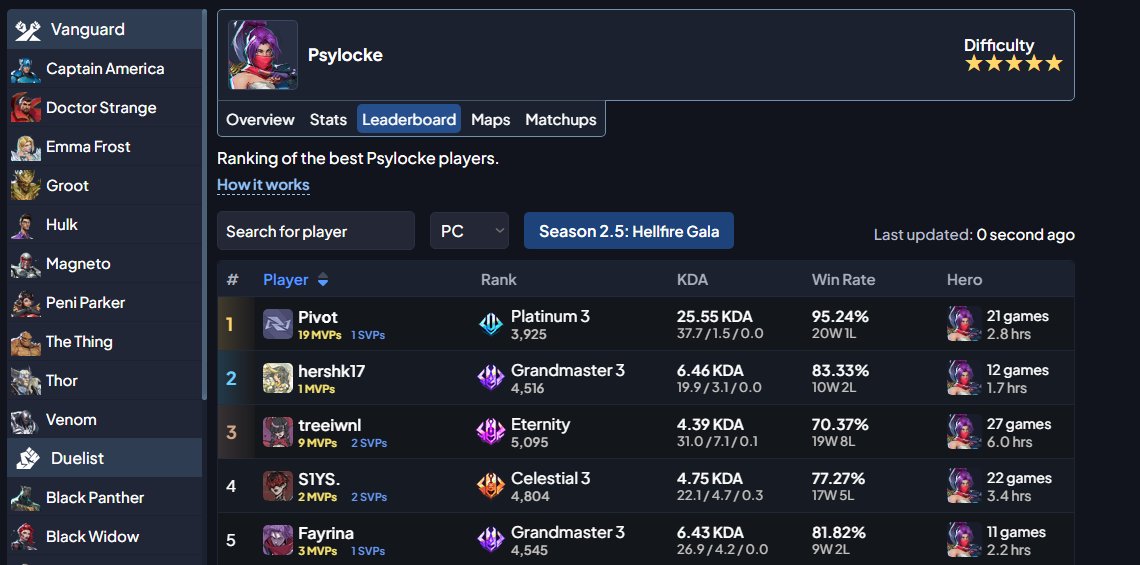Focus the Search for player field
This screenshot has height=565, width=1140.
(x=316, y=231)
